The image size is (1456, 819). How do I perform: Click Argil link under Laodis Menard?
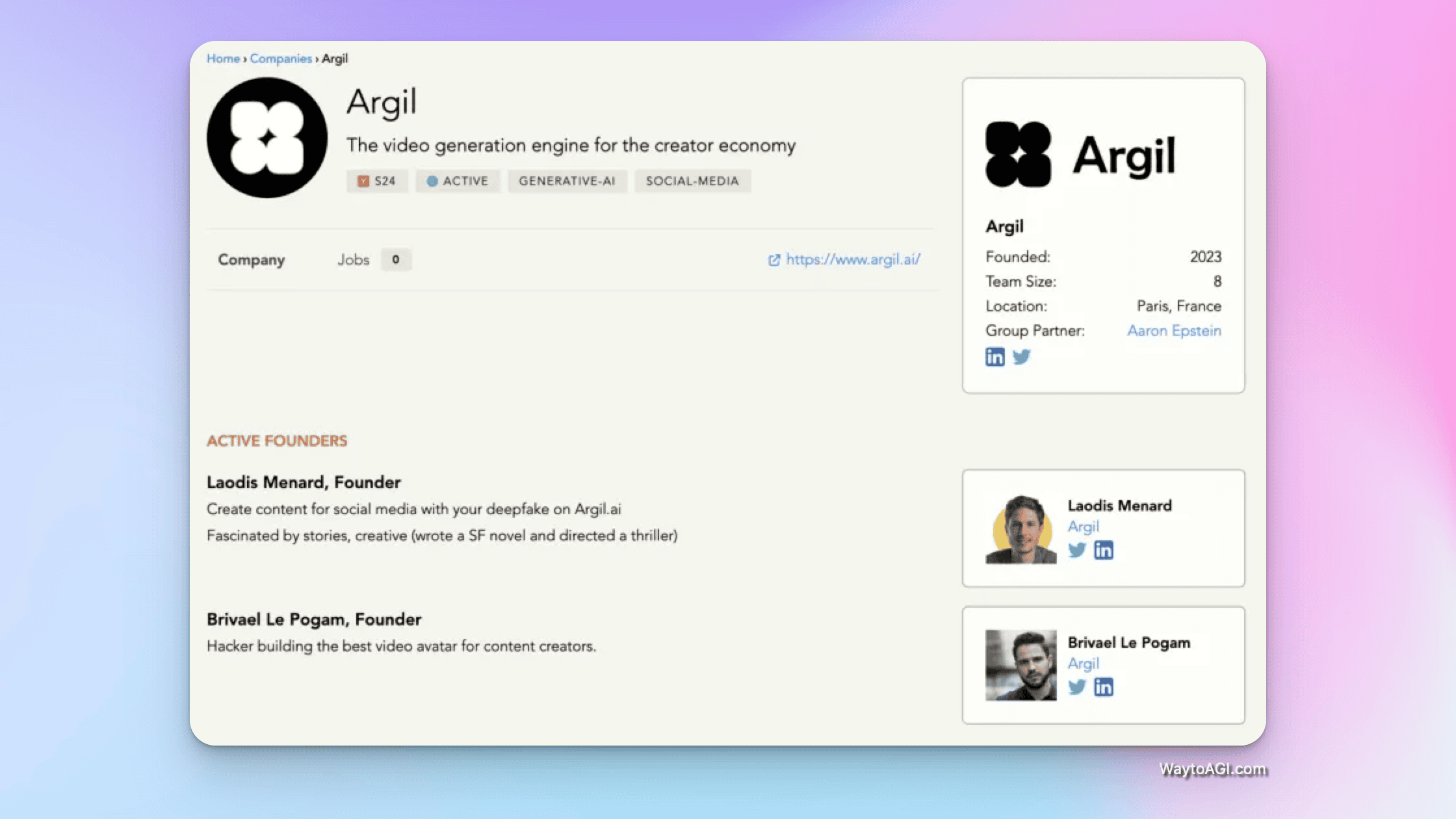coord(1084,526)
